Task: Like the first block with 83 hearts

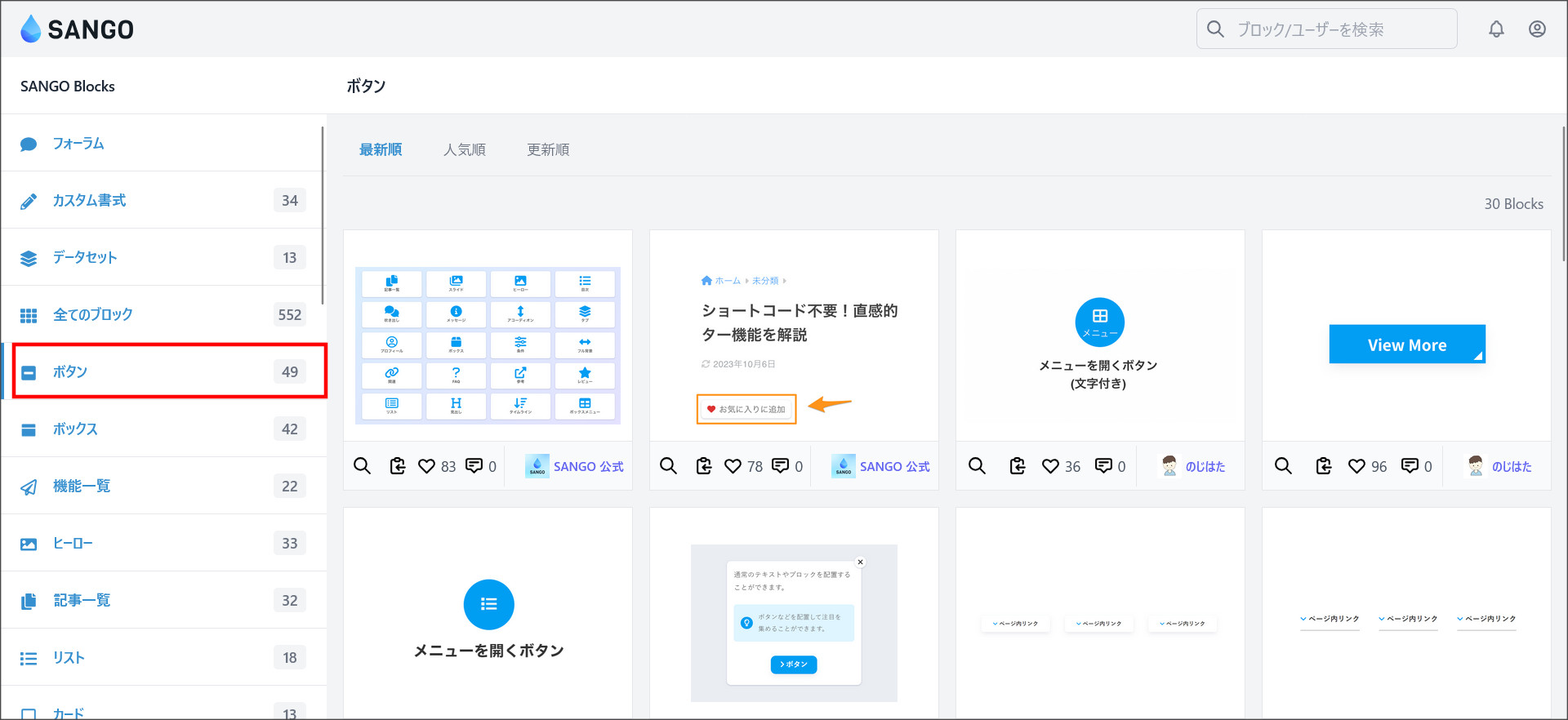Action: [426, 466]
